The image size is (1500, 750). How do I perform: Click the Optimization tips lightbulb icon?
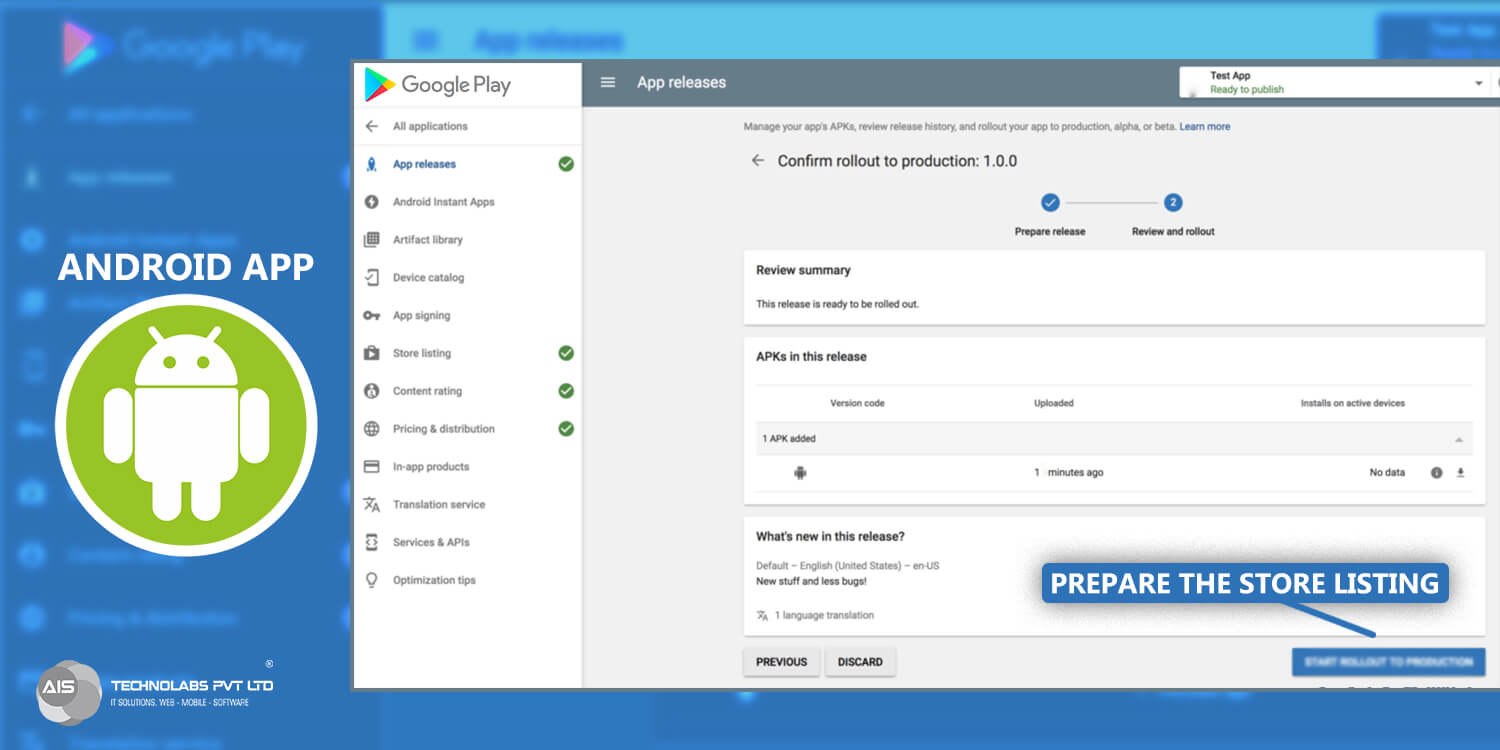[372, 580]
